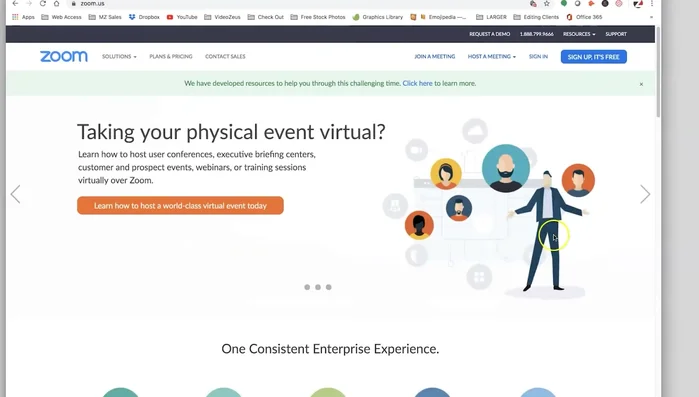
Task: Open the Dropbox bookmark
Action: coord(144,17)
